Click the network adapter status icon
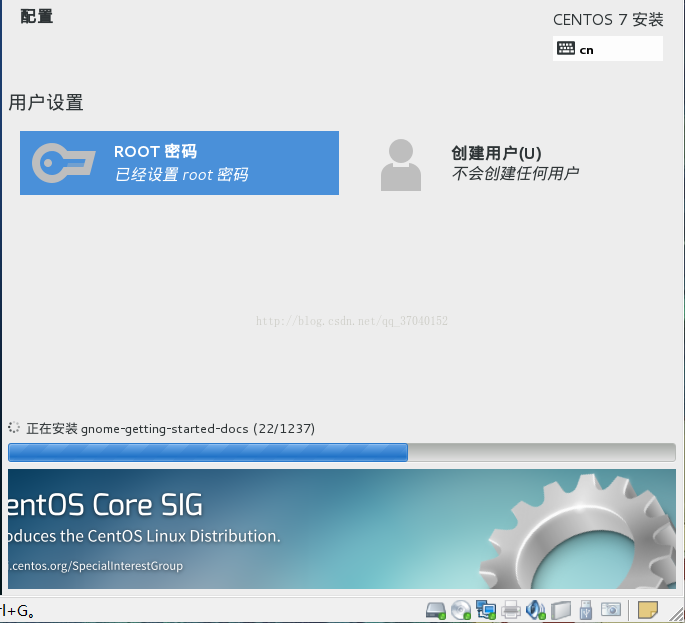 (485, 610)
